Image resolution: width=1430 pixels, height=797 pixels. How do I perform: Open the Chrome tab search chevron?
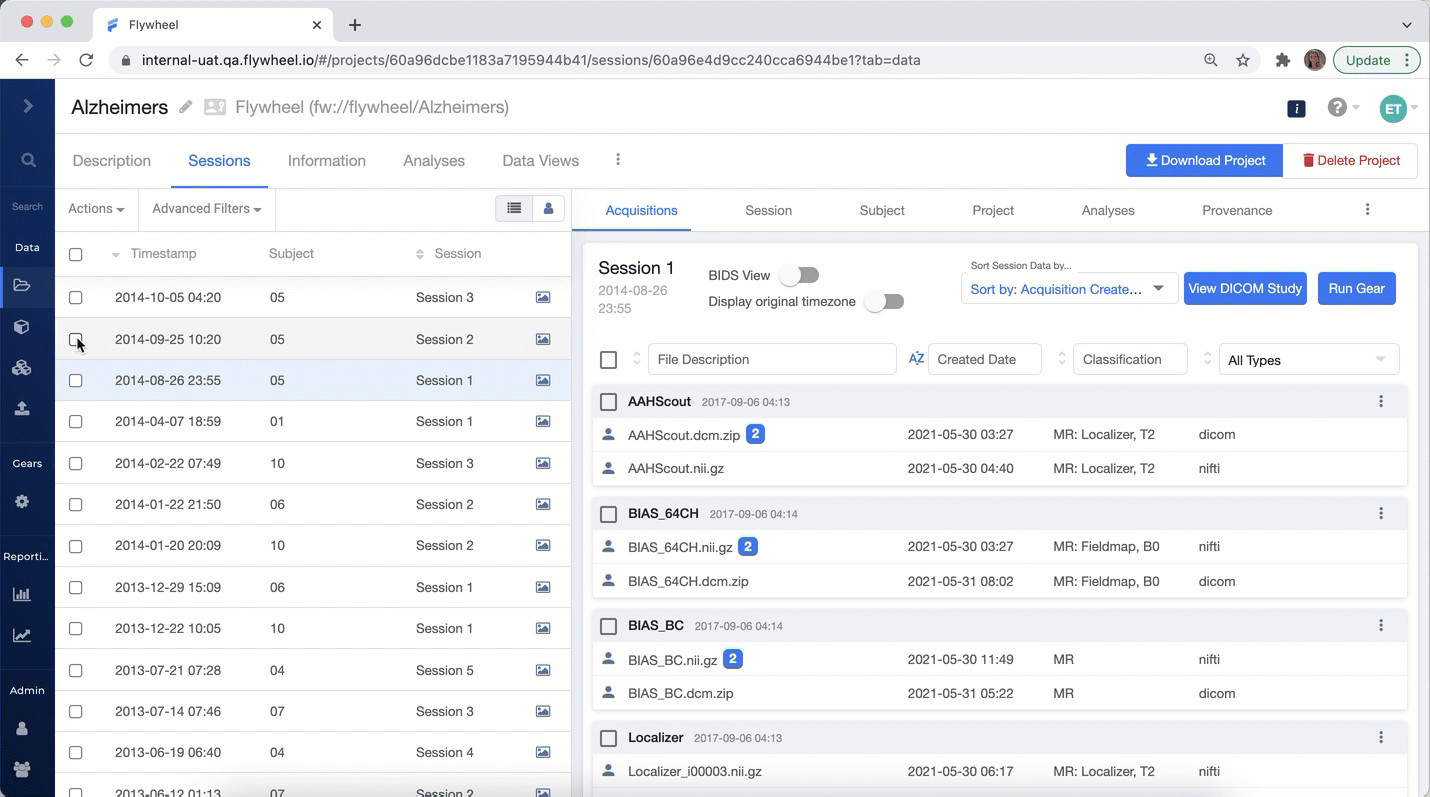(1406, 24)
